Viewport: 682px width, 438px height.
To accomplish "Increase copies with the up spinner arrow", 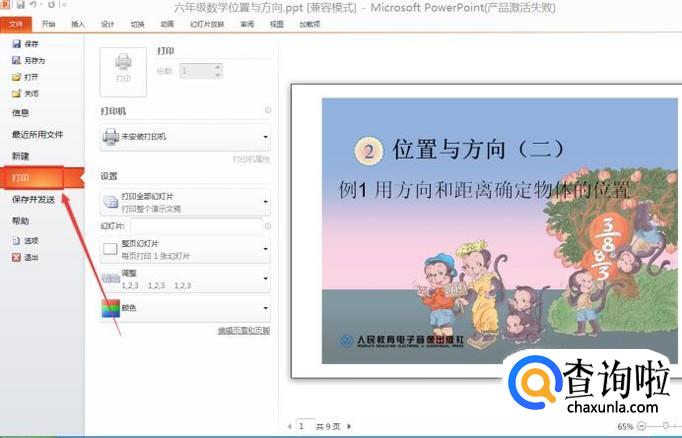I will coord(218,67).
